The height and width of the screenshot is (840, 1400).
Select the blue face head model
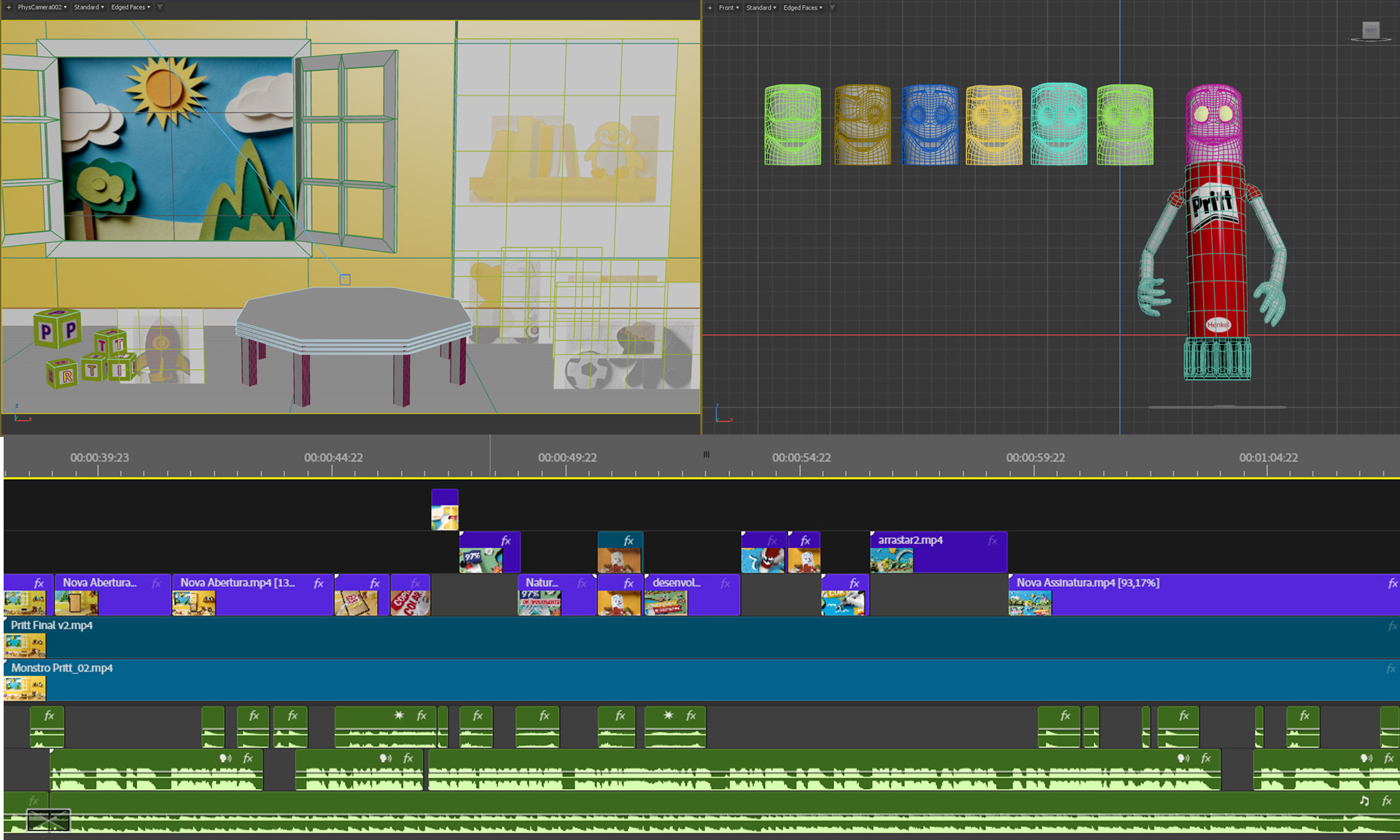(x=930, y=125)
